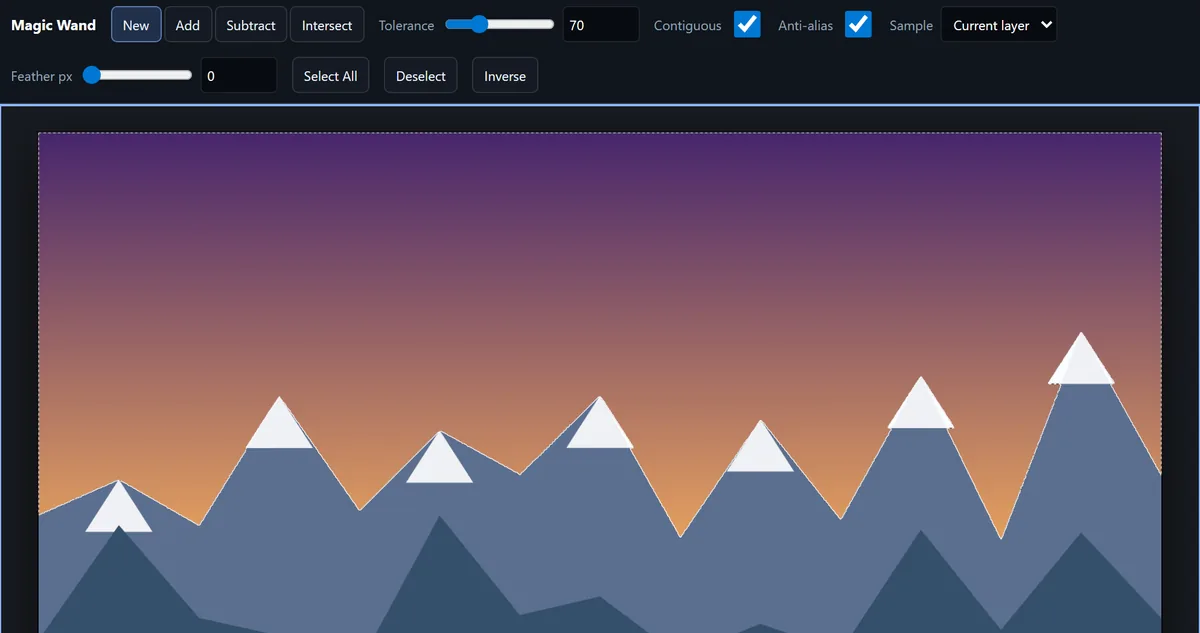Select the New selection mode

(x=136, y=25)
